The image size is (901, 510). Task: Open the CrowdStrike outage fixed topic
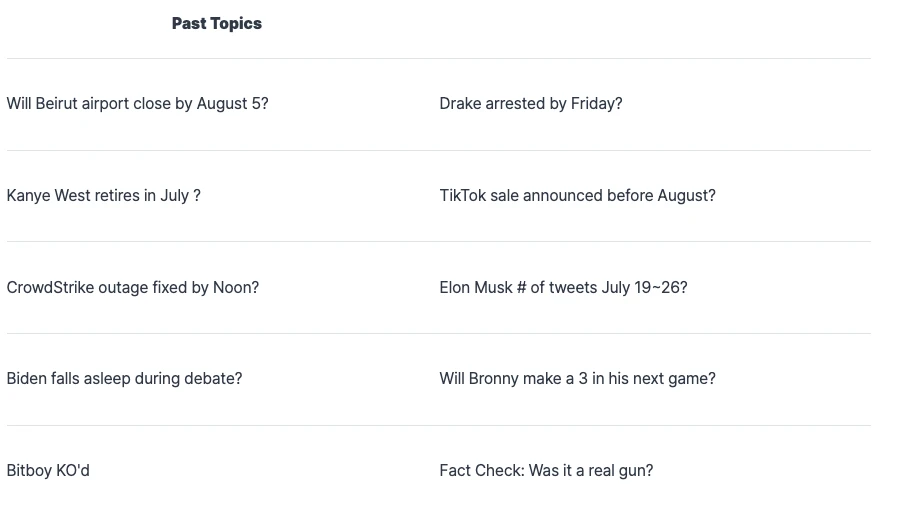click(x=132, y=288)
